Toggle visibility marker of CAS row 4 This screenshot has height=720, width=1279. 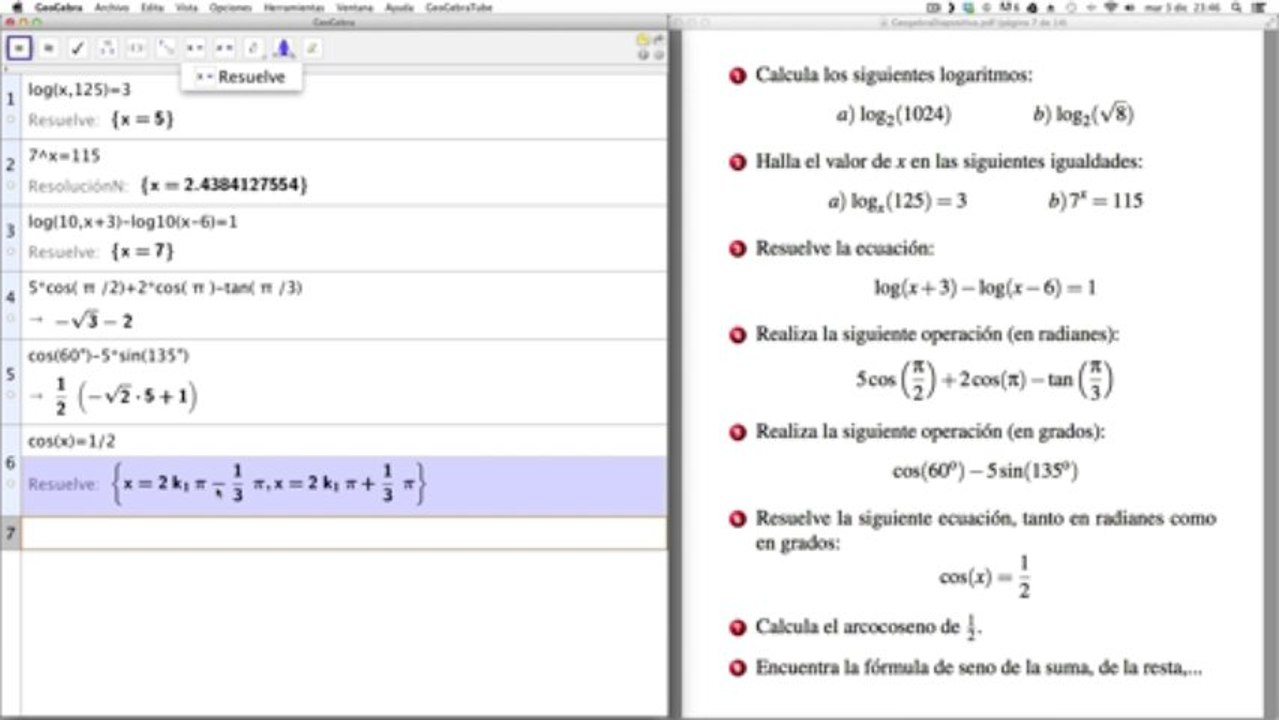tap(11, 318)
